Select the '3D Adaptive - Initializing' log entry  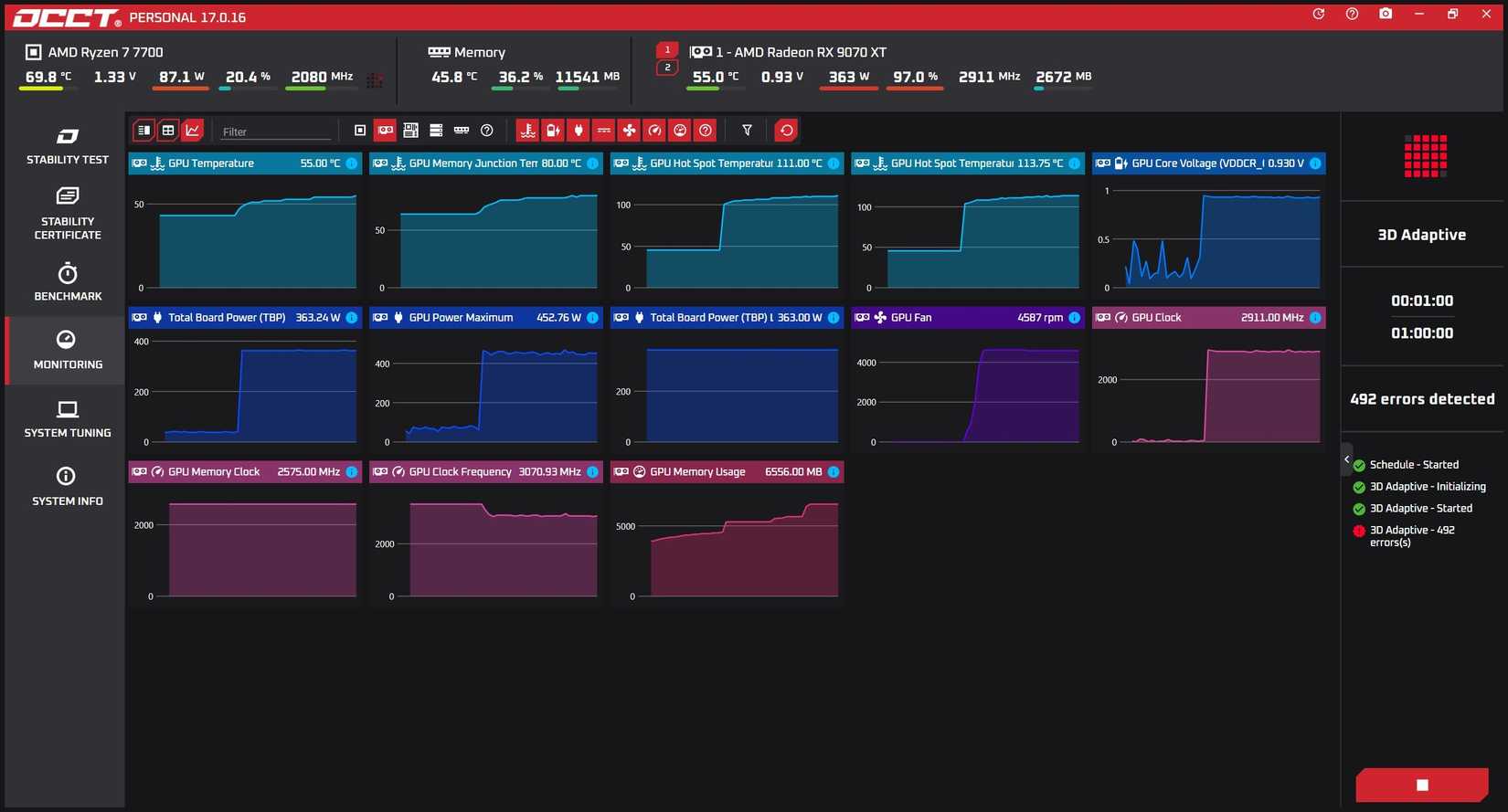click(x=1419, y=487)
